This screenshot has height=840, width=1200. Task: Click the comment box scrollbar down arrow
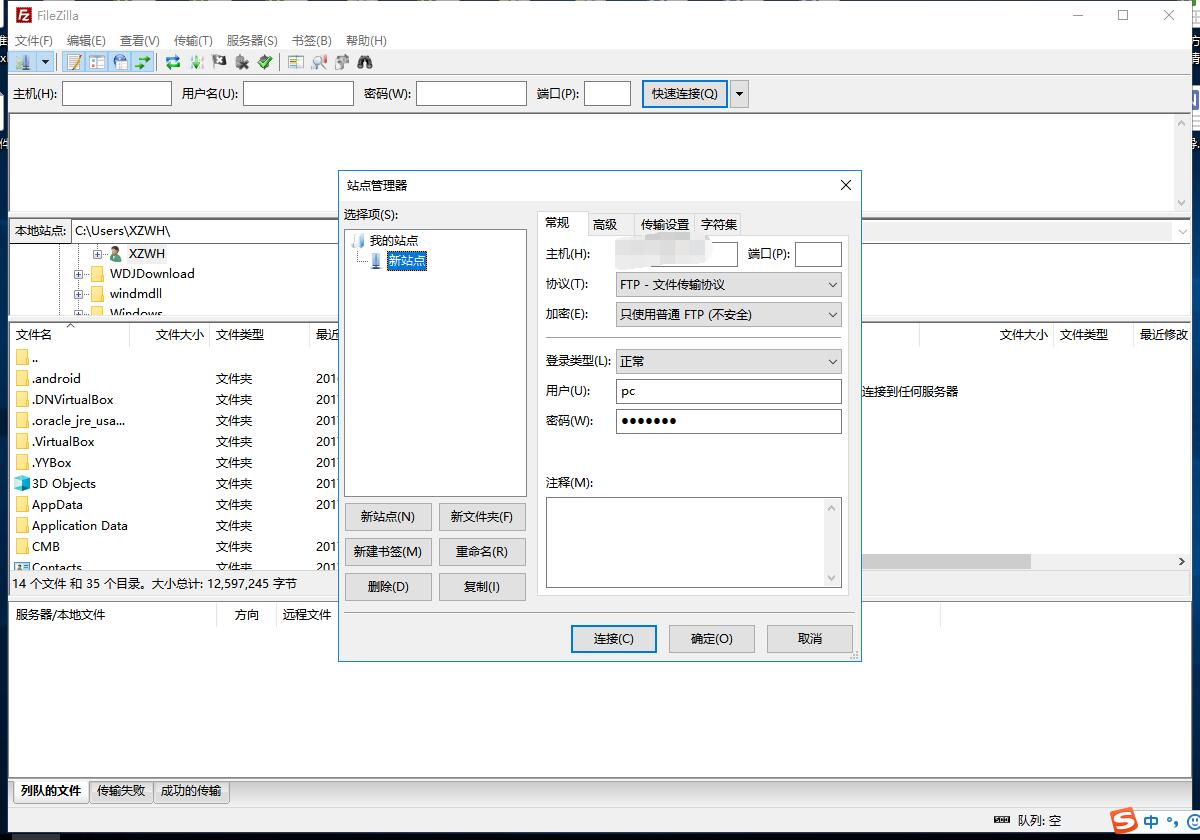point(833,577)
